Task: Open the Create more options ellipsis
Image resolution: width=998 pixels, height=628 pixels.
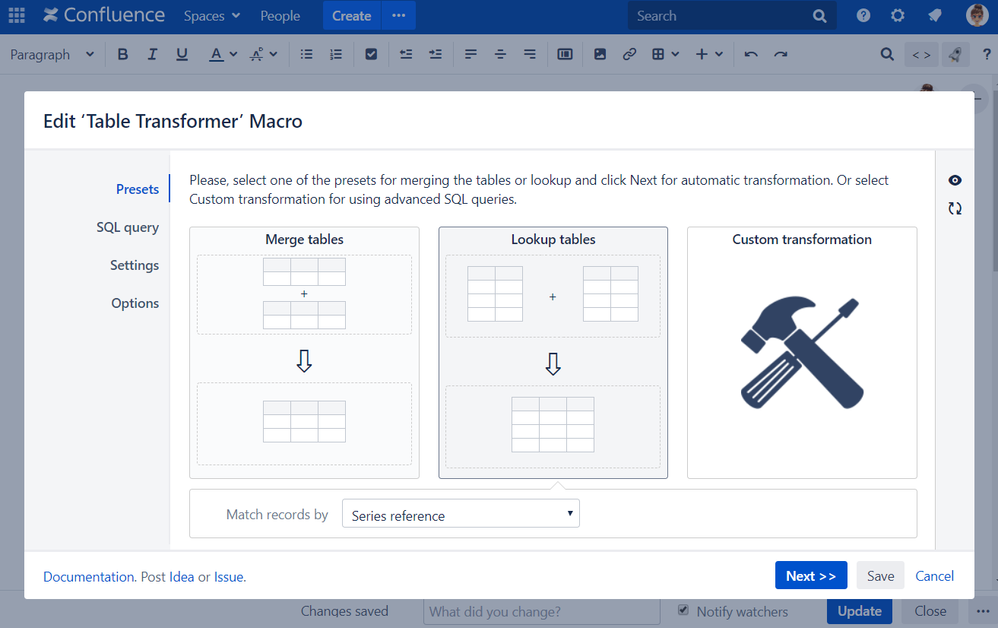Action: (398, 15)
